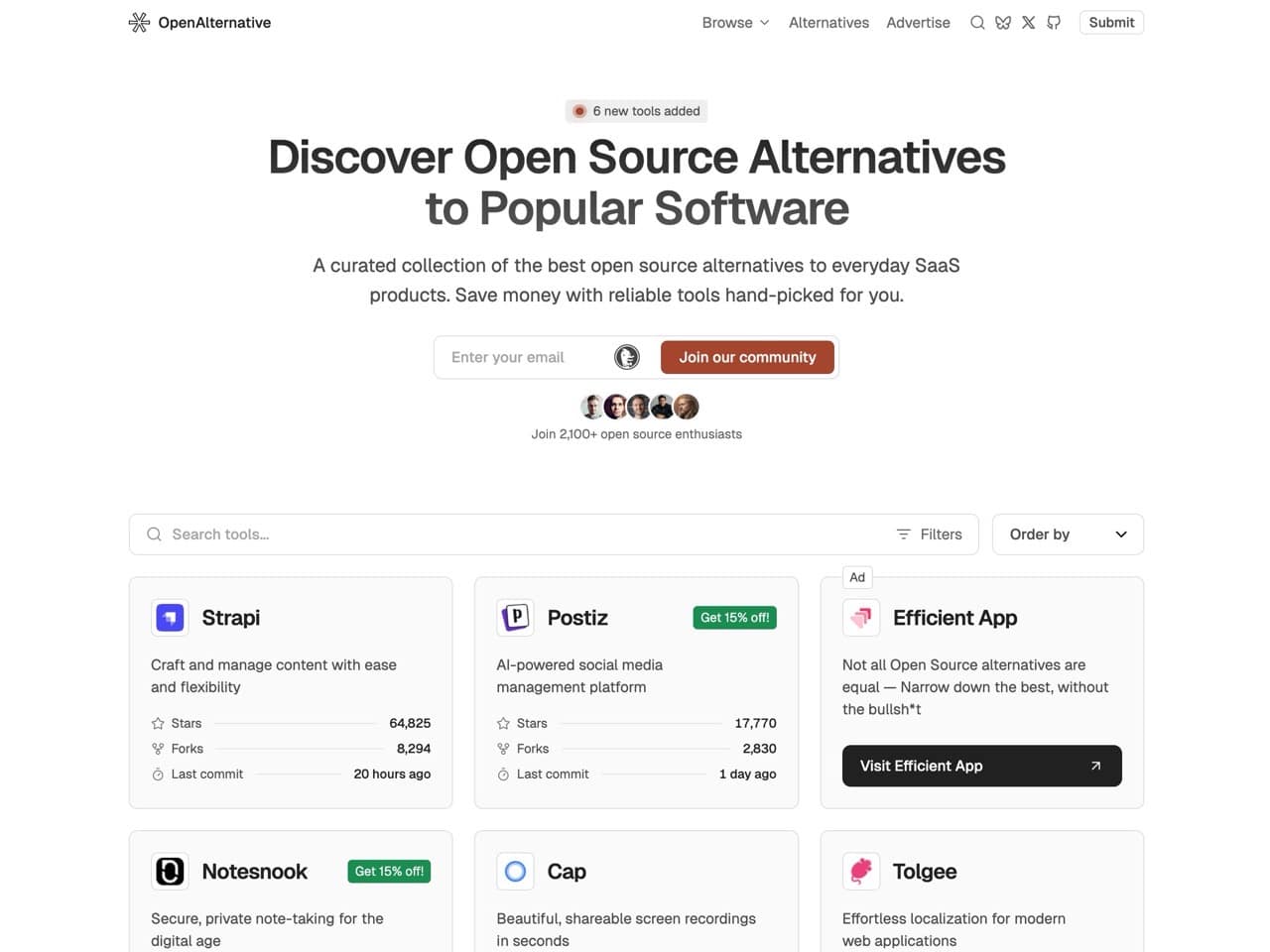The height and width of the screenshot is (952, 1270).
Task: Open the Efficient App title
Action: [954, 618]
